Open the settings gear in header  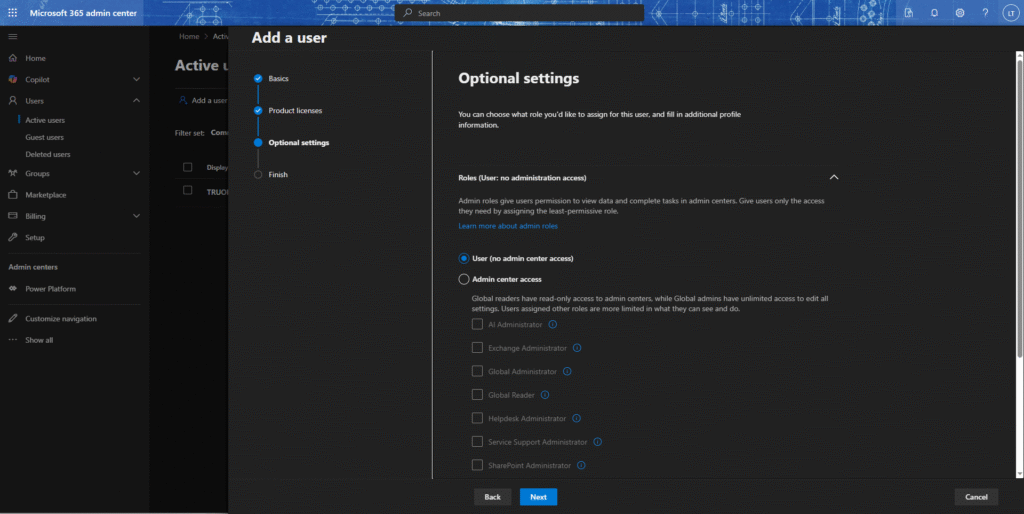click(960, 13)
